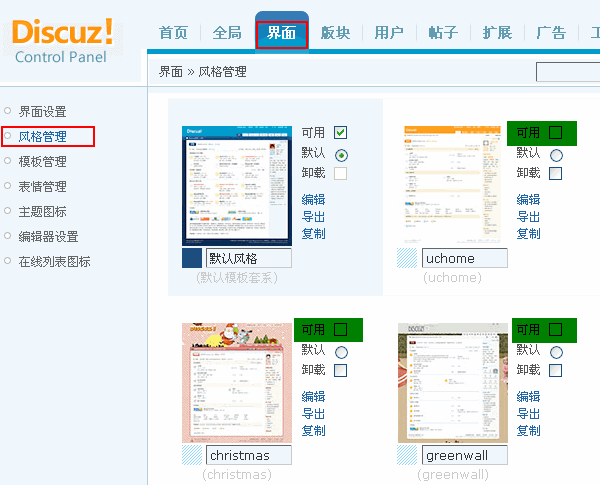Click the striped swatch beside christmas name
This screenshot has height=485, width=600.
click(x=192, y=455)
